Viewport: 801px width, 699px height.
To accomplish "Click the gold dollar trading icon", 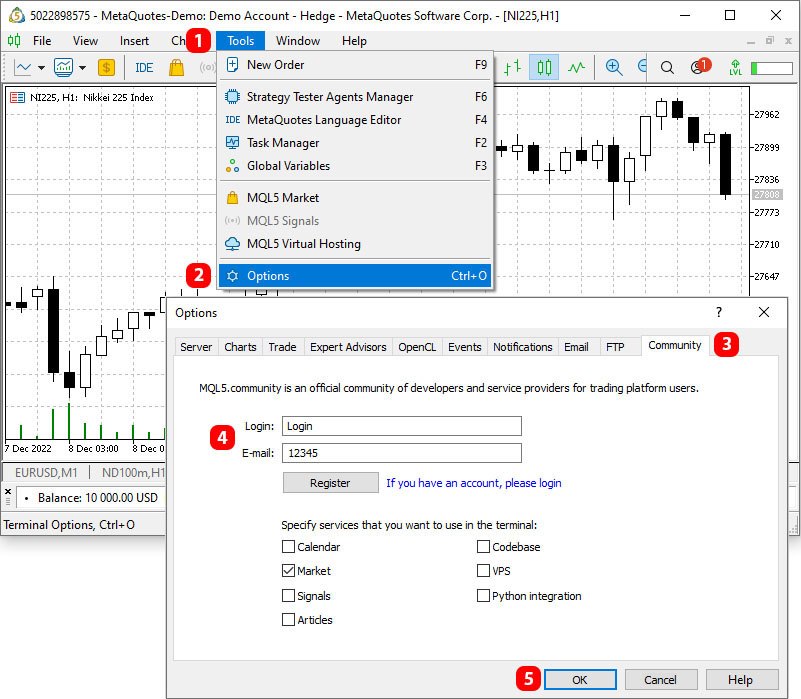I will (106, 67).
